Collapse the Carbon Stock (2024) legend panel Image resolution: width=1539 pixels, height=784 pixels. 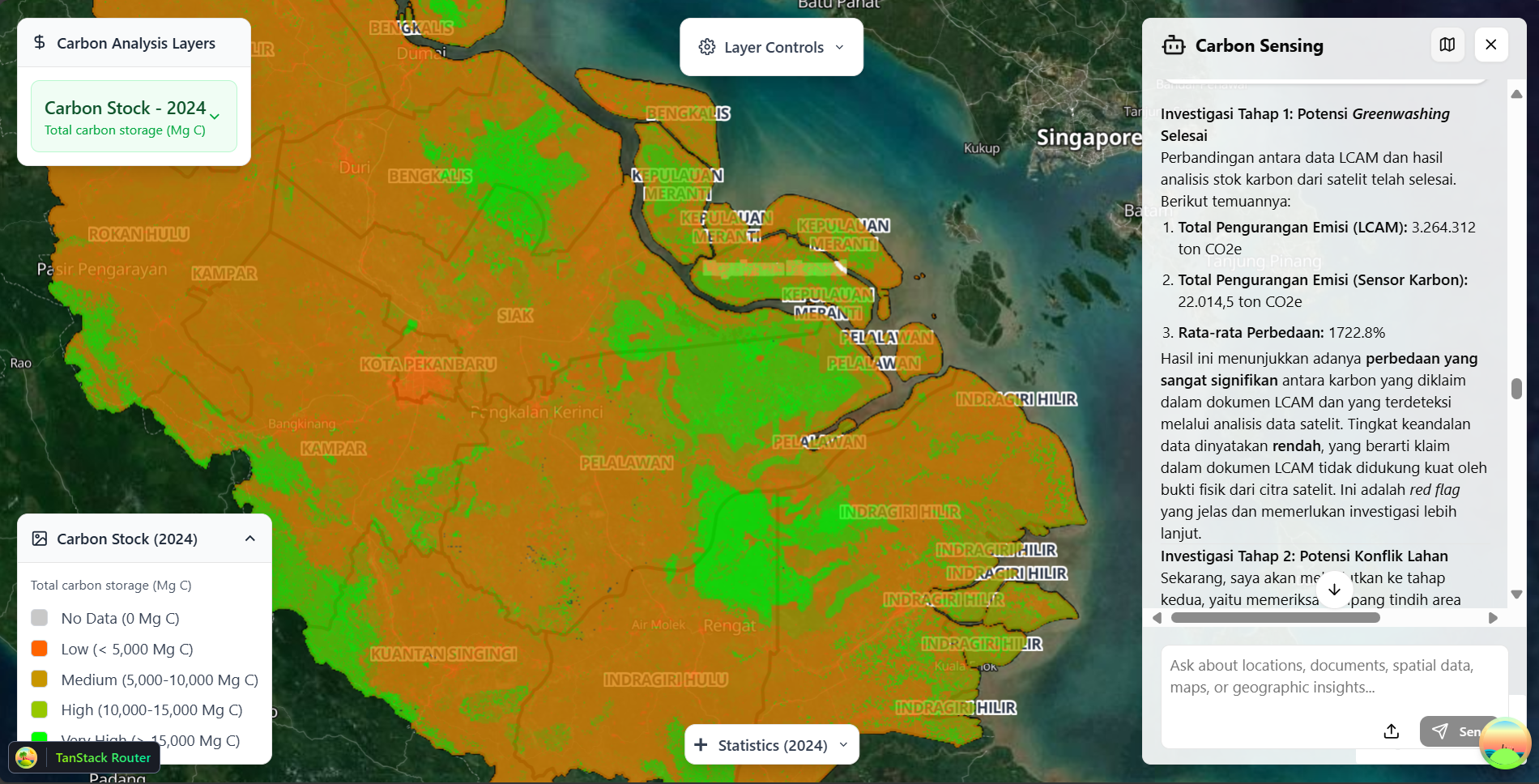pos(250,539)
